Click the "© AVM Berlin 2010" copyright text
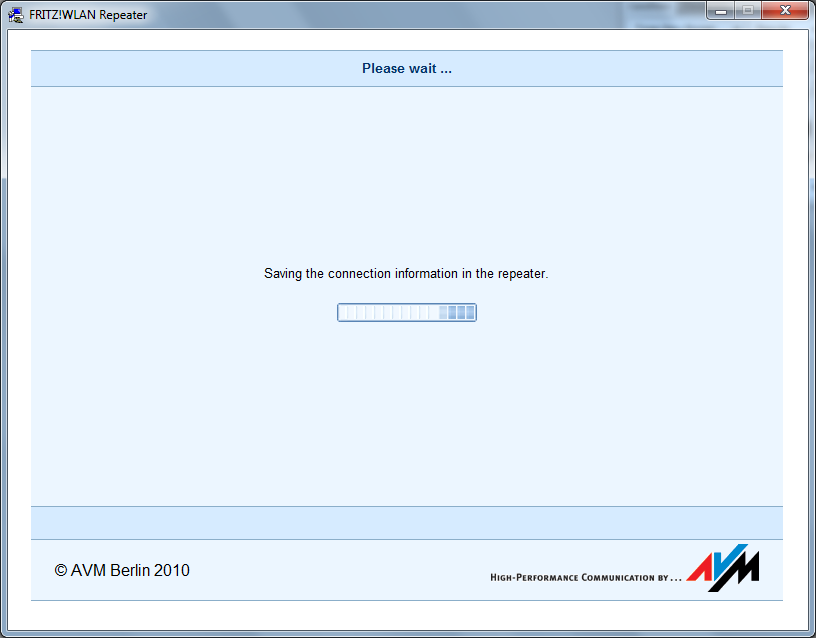The image size is (816, 638). click(122, 570)
